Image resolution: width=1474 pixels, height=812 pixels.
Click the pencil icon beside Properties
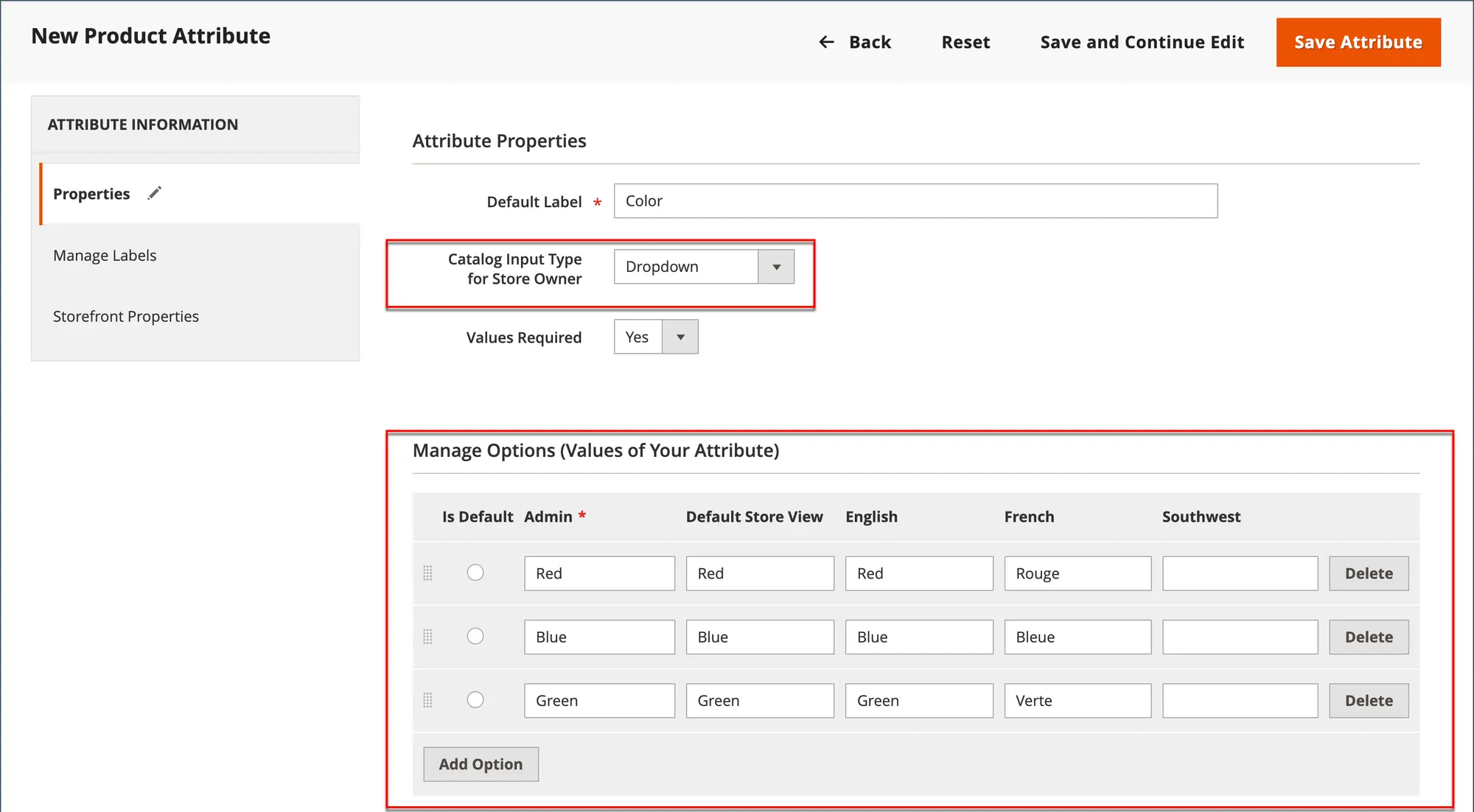154,193
